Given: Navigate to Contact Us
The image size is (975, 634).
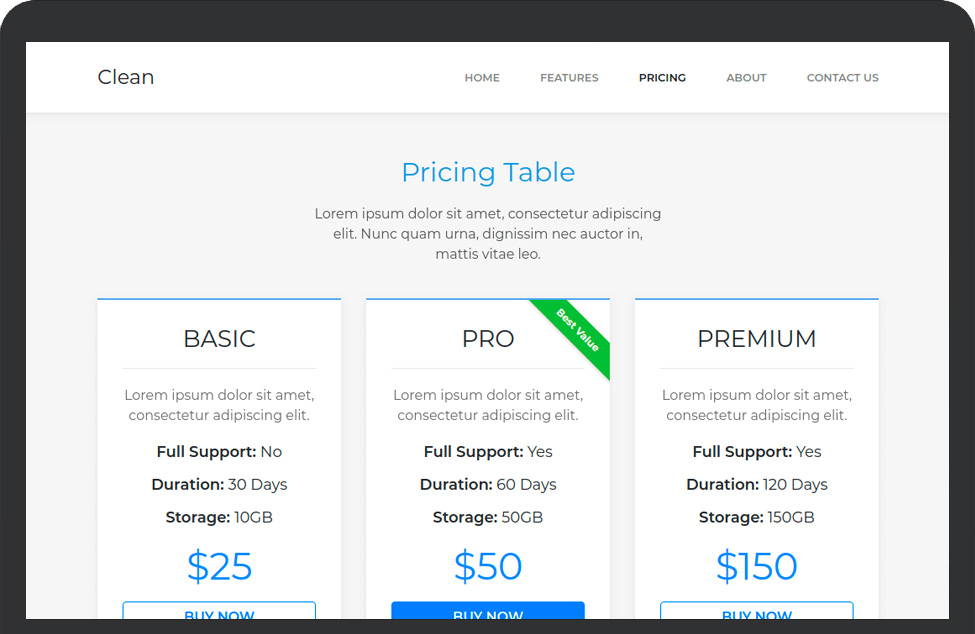Looking at the screenshot, I should click(842, 78).
